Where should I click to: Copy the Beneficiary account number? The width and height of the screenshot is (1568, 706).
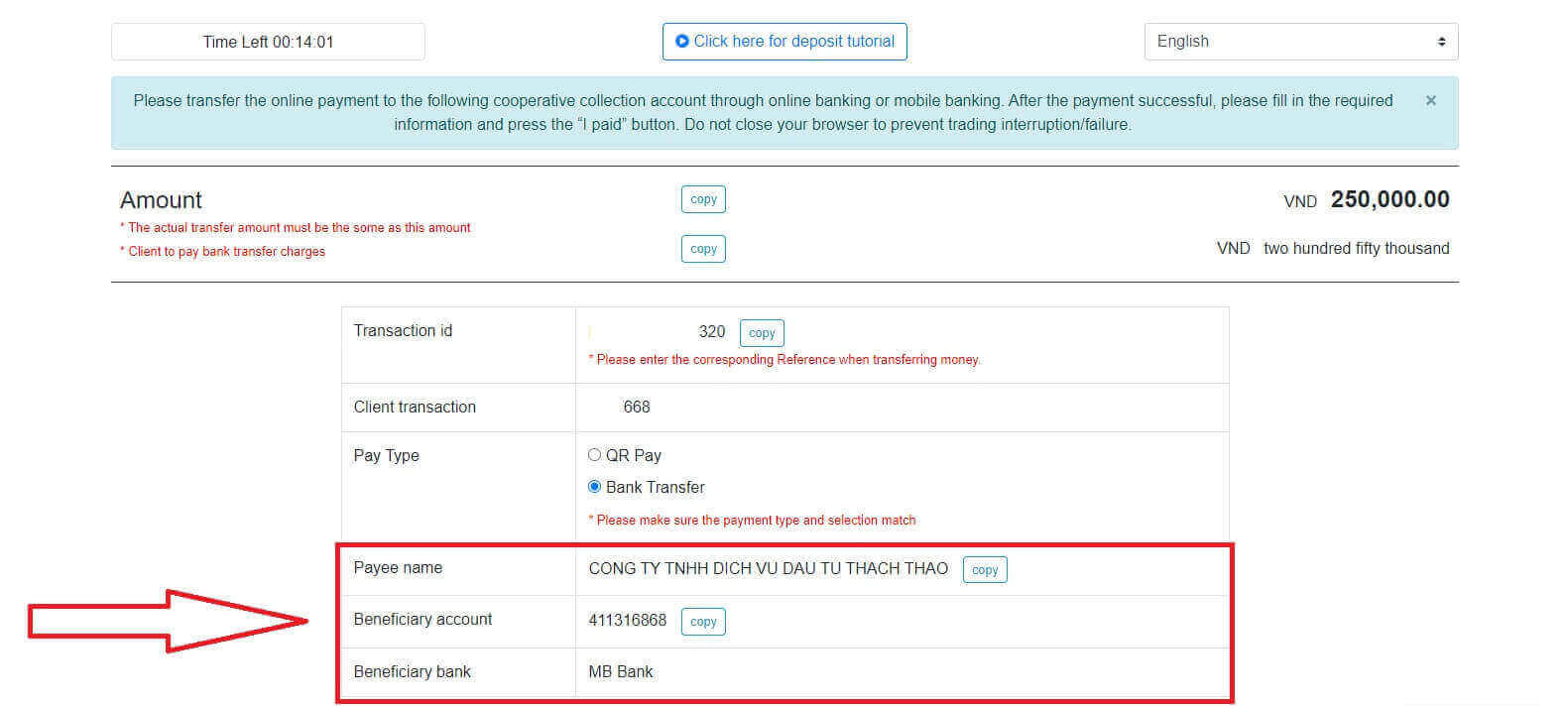[x=703, y=622]
